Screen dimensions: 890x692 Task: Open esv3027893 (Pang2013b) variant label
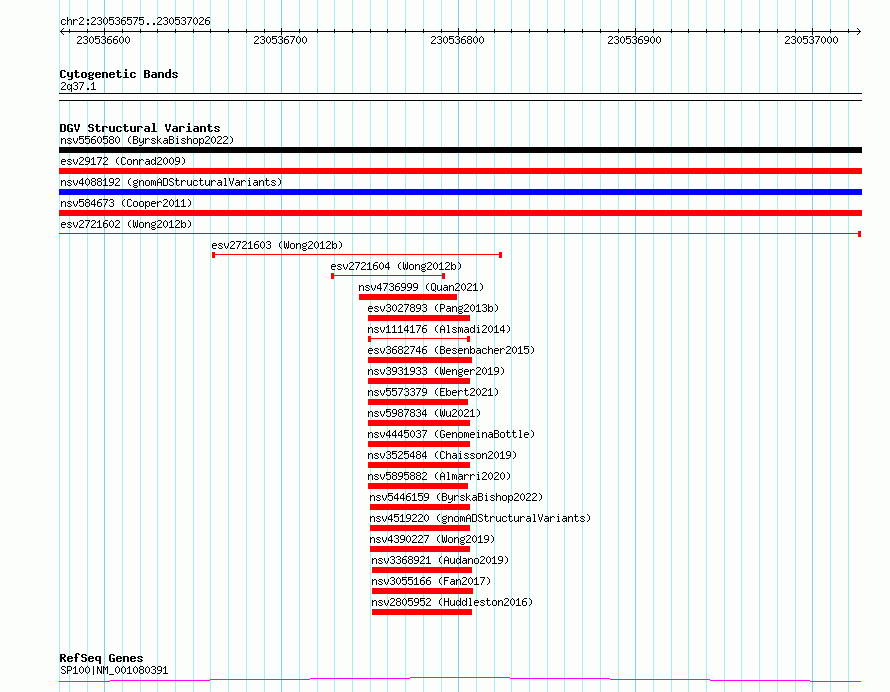[x=433, y=308]
